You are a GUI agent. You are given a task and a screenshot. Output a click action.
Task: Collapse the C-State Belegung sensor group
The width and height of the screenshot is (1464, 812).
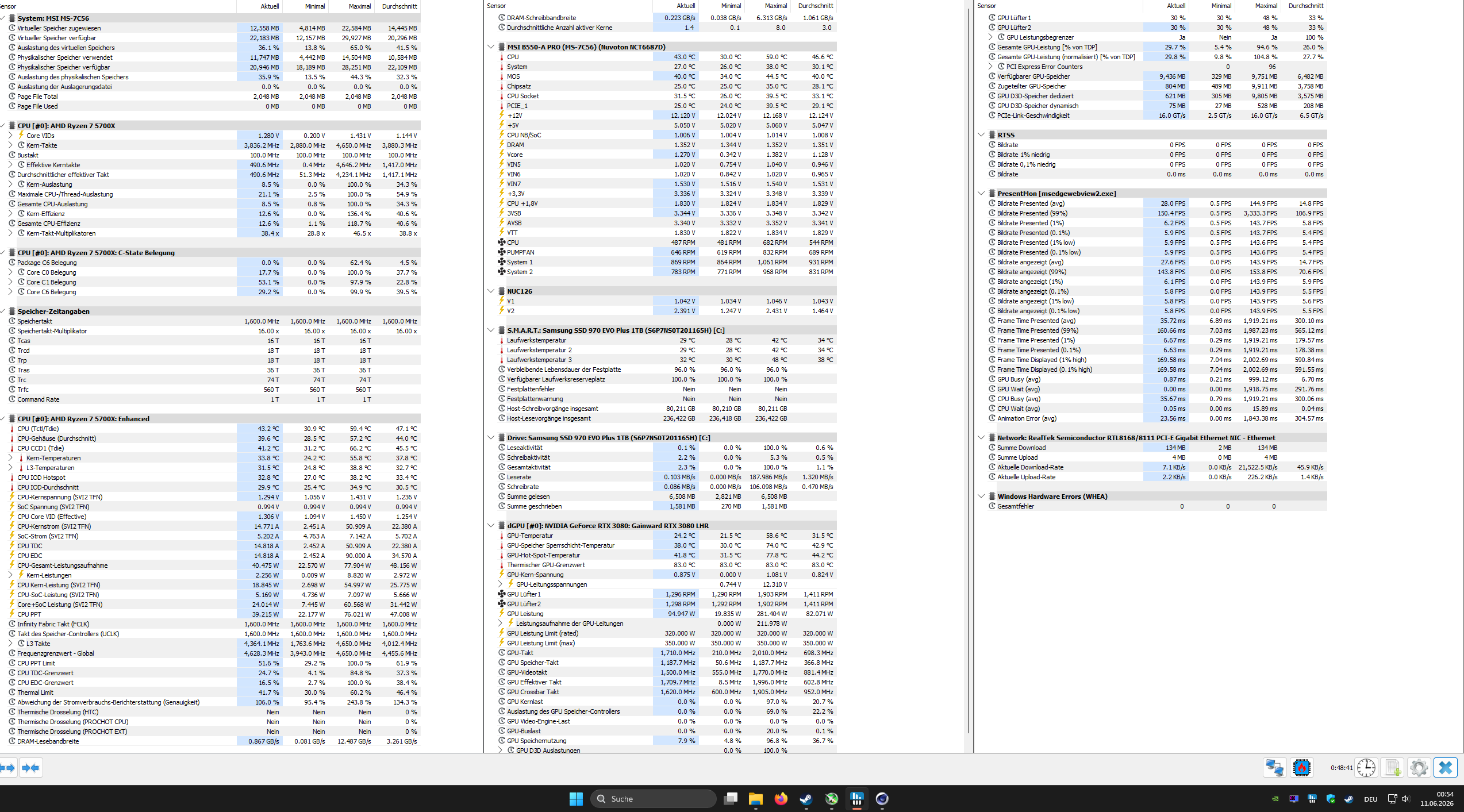click(3, 253)
